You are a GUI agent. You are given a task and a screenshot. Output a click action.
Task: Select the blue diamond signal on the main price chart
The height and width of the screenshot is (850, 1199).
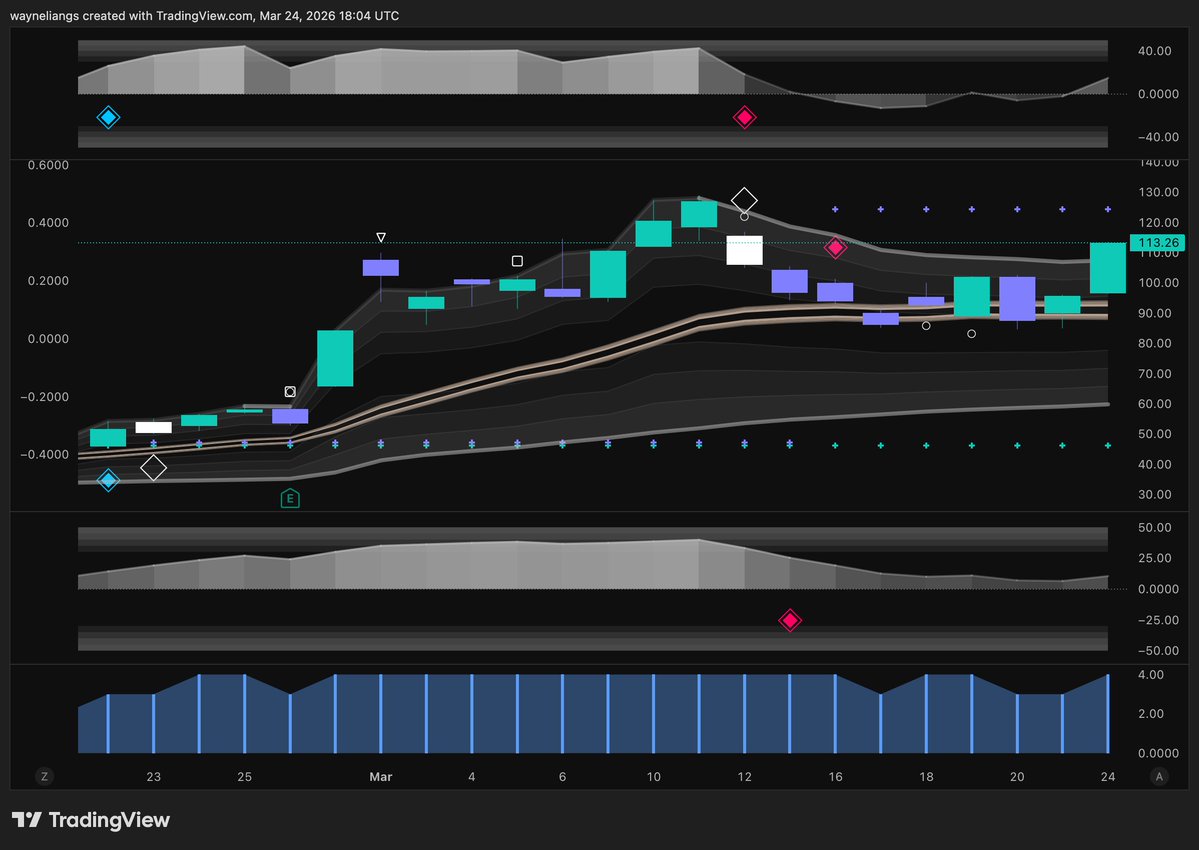pos(108,480)
